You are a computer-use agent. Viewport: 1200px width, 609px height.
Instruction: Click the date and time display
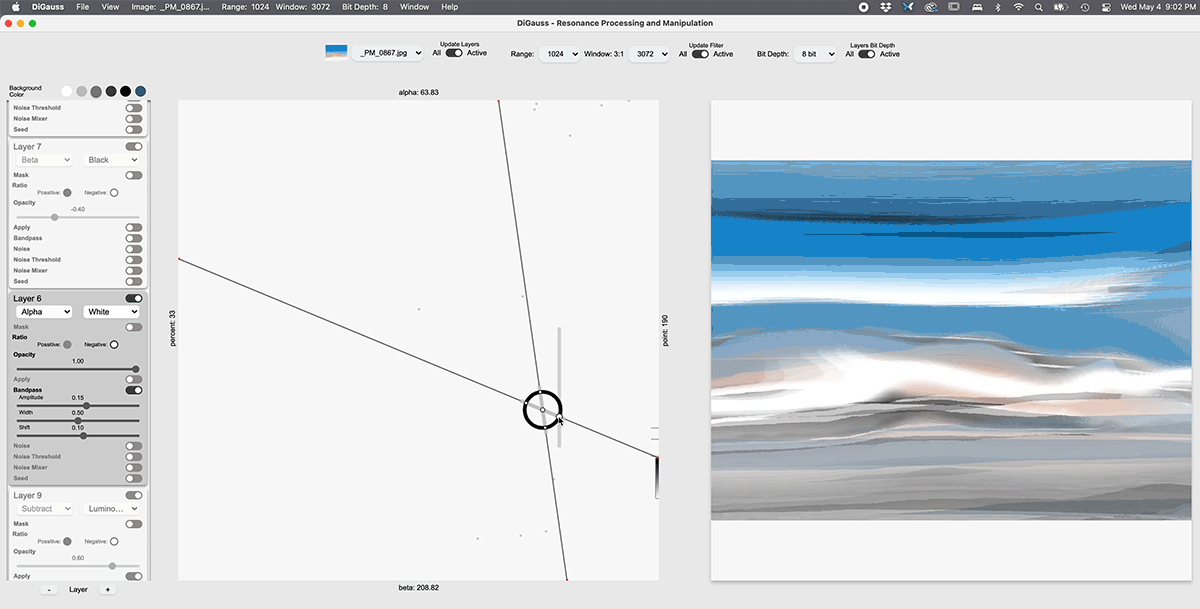1158,7
